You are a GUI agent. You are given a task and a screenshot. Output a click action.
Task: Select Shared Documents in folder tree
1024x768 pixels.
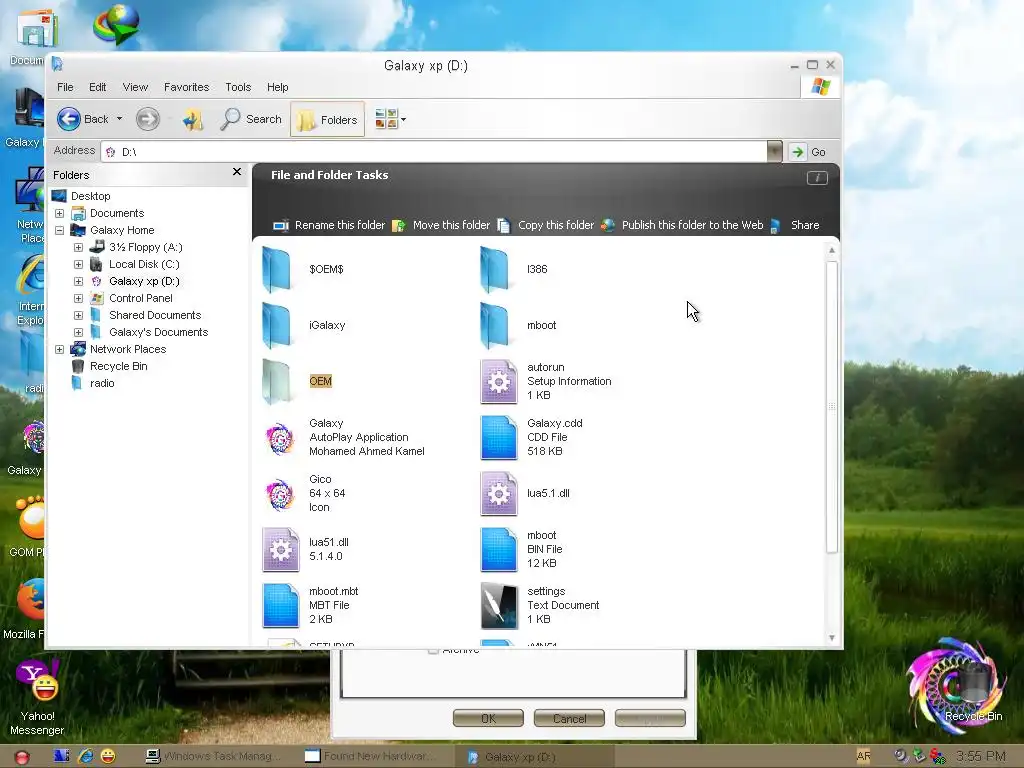tap(155, 315)
